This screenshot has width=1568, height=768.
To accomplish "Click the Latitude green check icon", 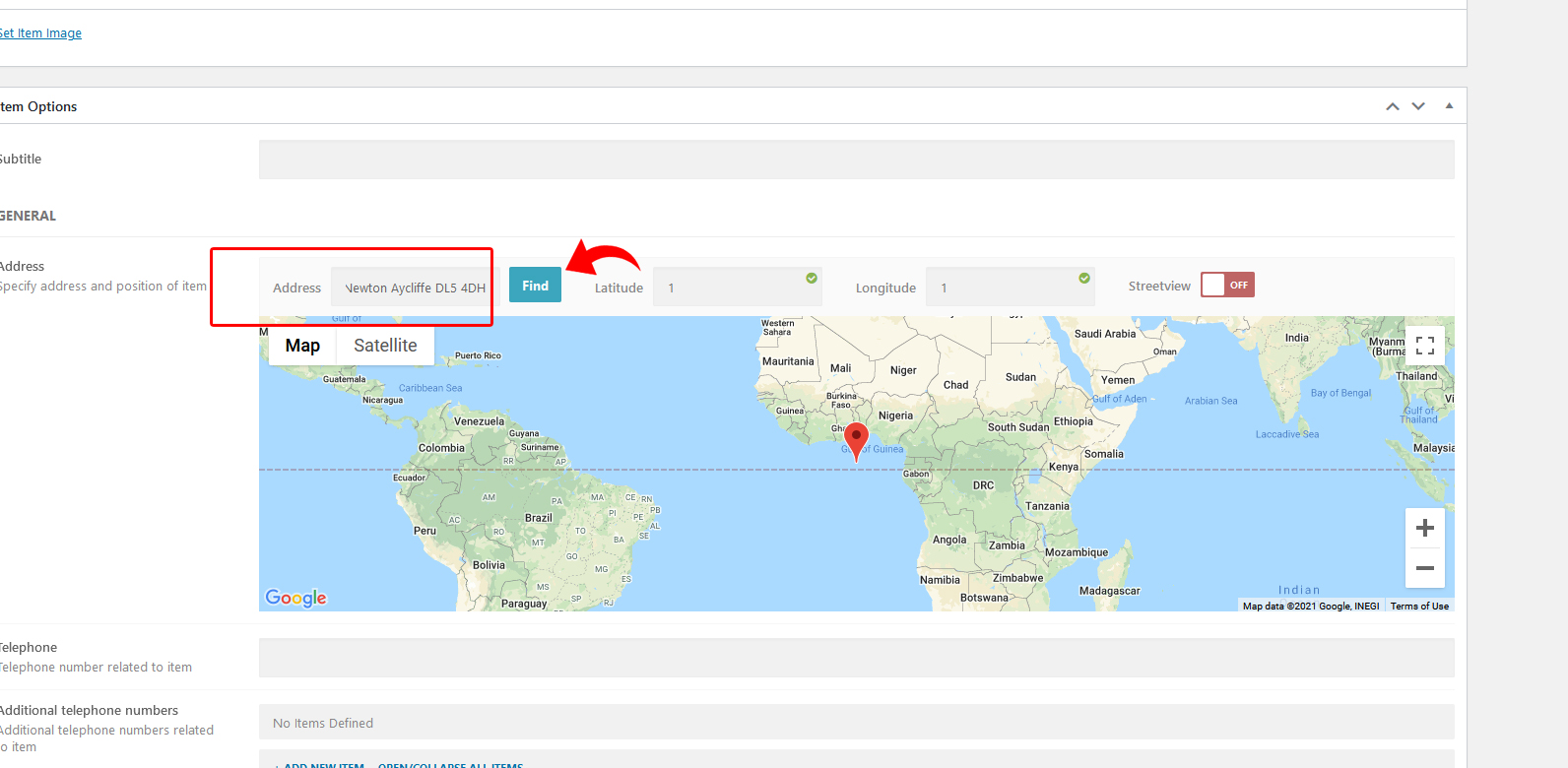I will [812, 279].
